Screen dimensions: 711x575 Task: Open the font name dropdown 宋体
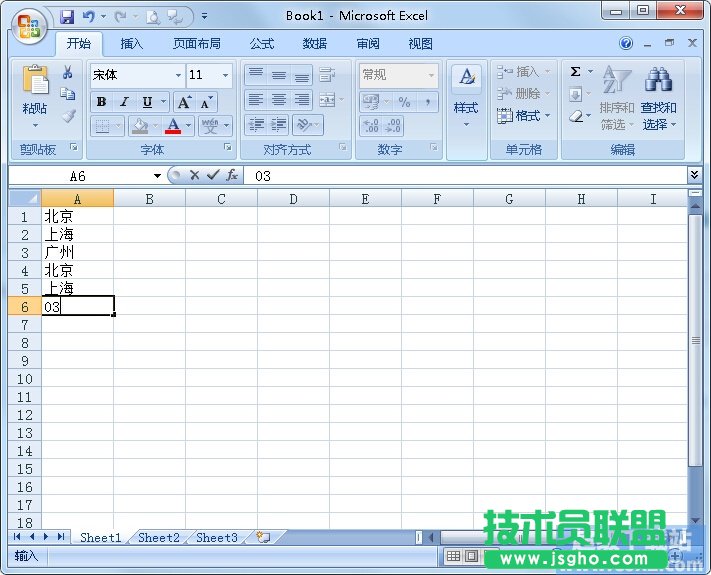[x=178, y=75]
